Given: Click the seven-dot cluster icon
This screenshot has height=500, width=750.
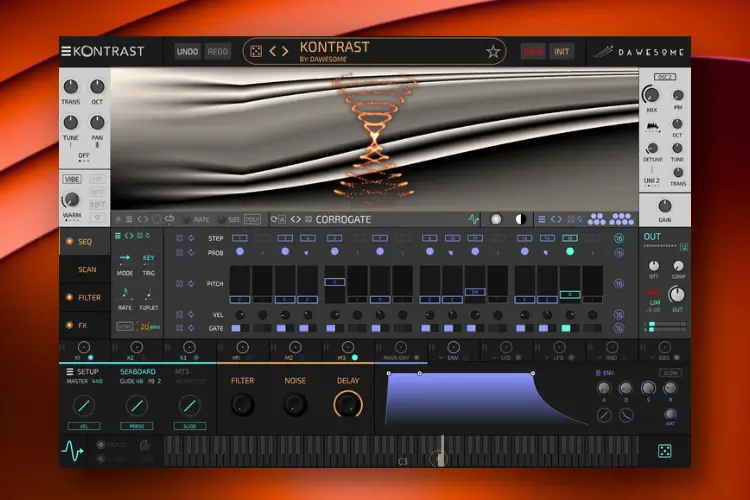Looking at the screenshot, I should point(621,219).
